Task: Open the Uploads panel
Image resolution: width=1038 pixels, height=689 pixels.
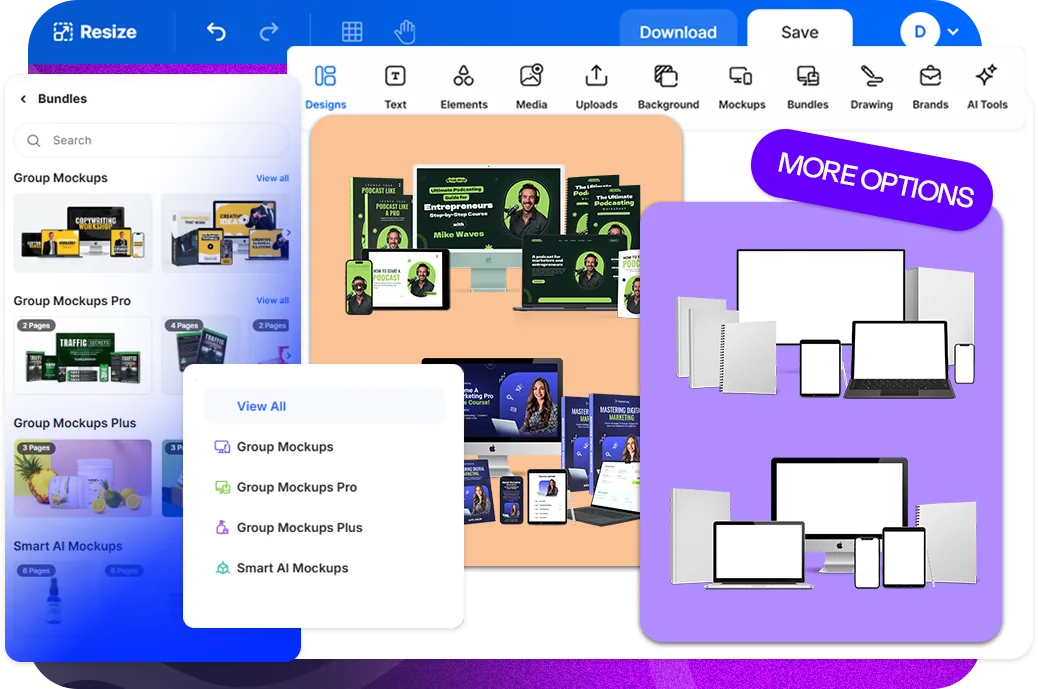Action: click(596, 87)
